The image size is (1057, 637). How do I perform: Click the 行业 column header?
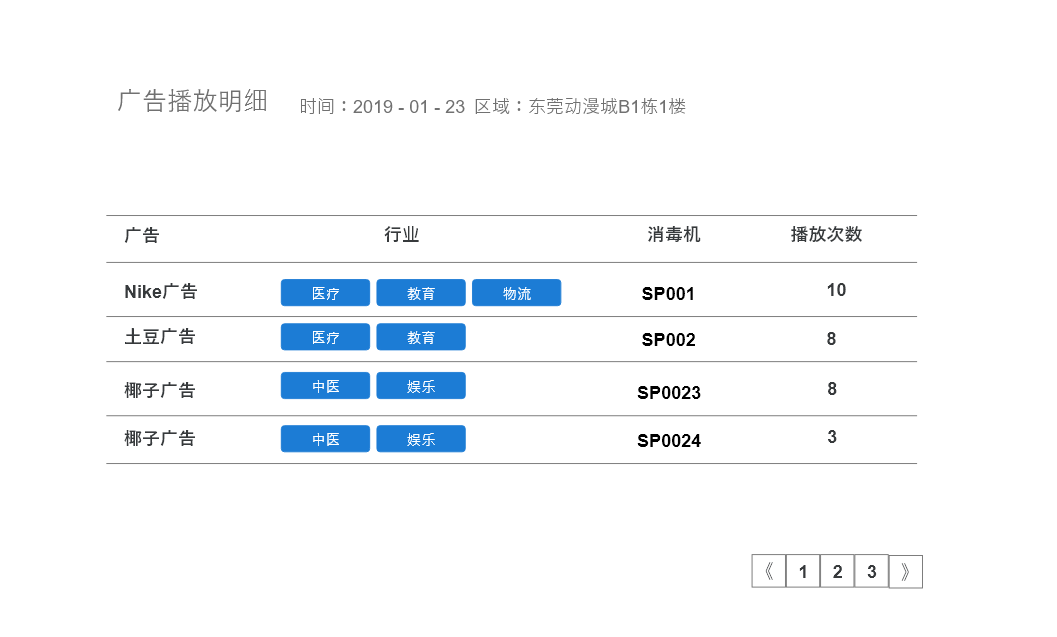(x=401, y=234)
